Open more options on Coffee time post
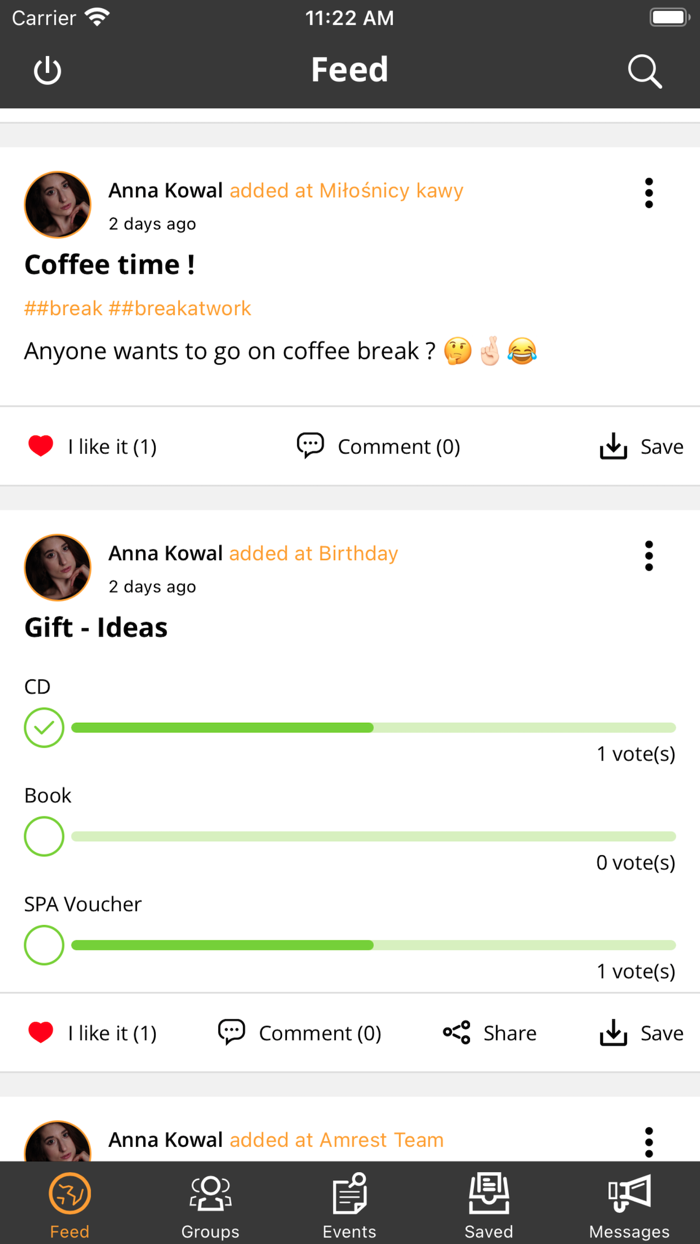Image resolution: width=700 pixels, height=1244 pixels. 649,193
